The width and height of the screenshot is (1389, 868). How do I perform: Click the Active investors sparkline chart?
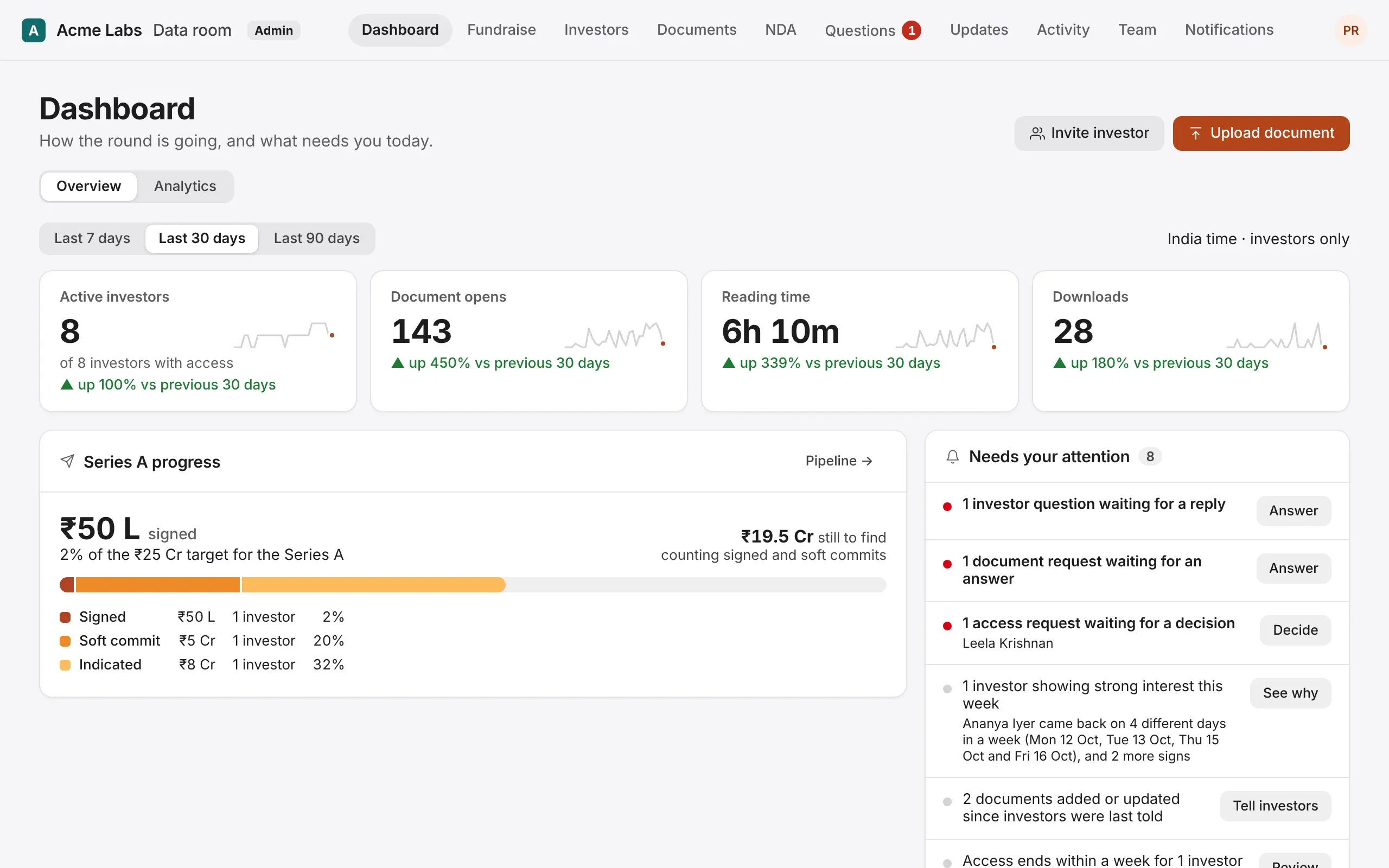(x=284, y=335)
